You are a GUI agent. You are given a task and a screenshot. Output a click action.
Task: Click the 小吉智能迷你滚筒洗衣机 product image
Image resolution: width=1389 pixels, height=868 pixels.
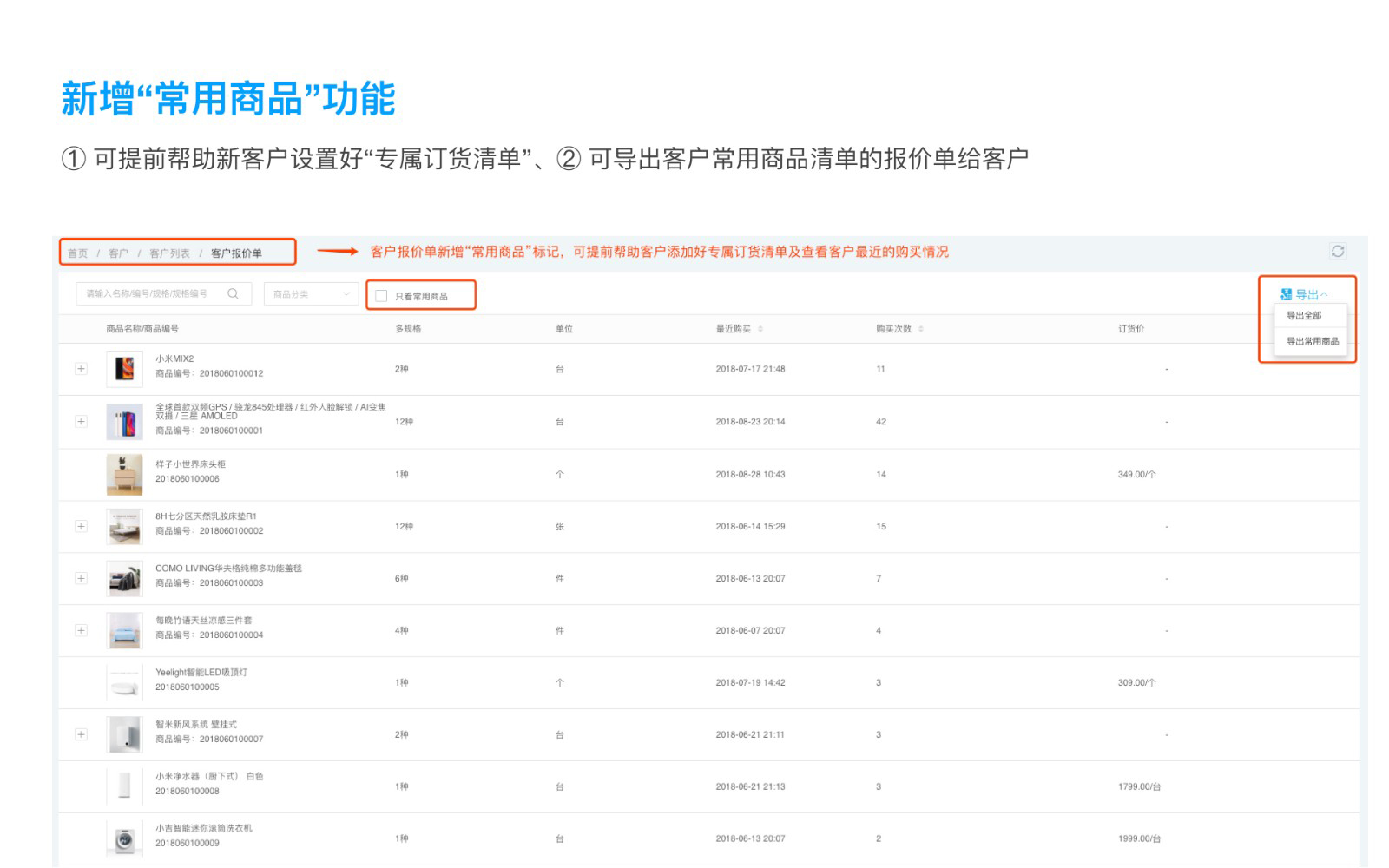click(x=124, y=838)
